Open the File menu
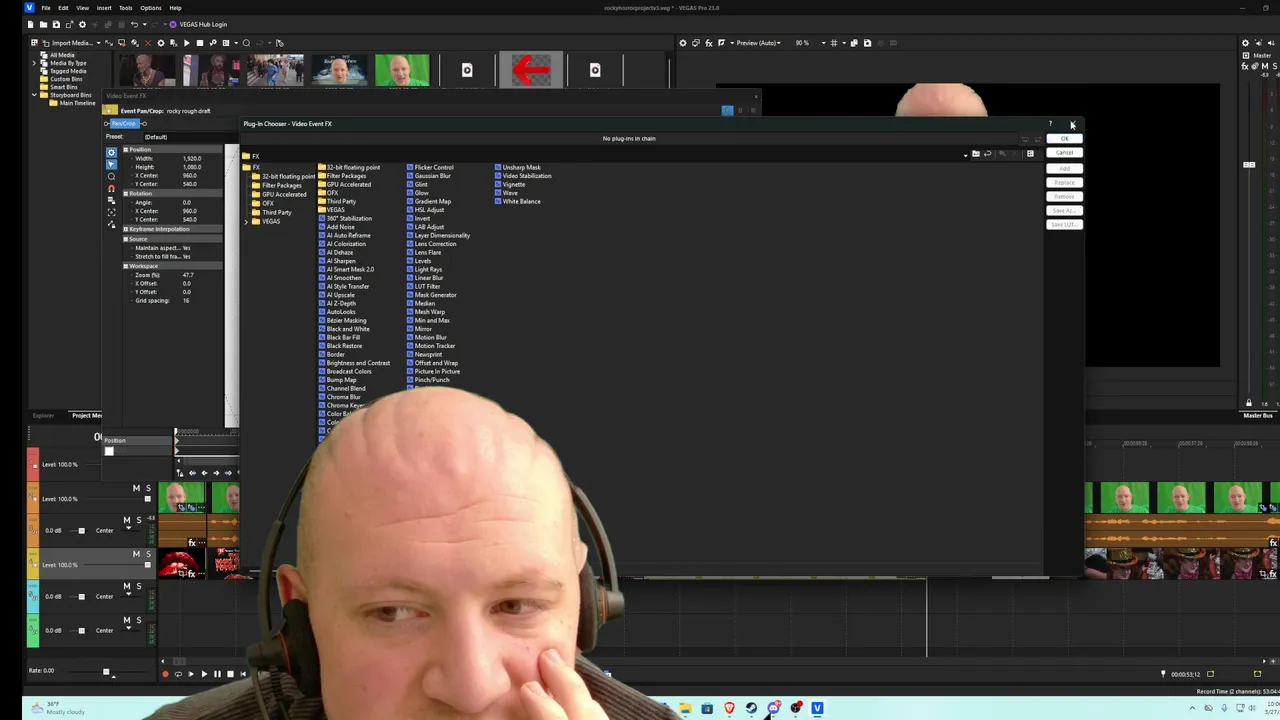This screenshot has height=720, width=1280. tap(46, 8)
